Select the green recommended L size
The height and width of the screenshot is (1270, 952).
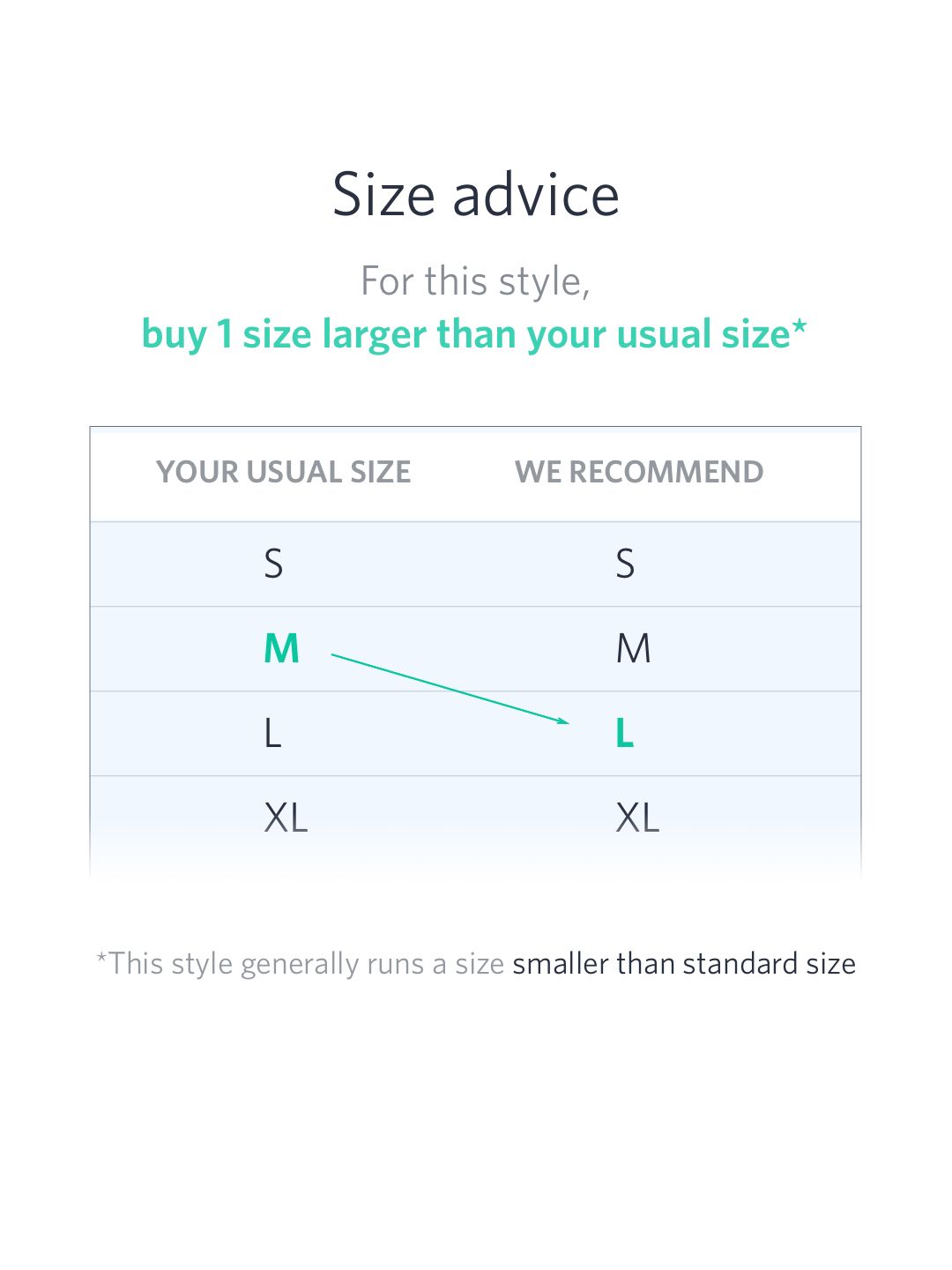pyautogui.click(x=625, y=733)
